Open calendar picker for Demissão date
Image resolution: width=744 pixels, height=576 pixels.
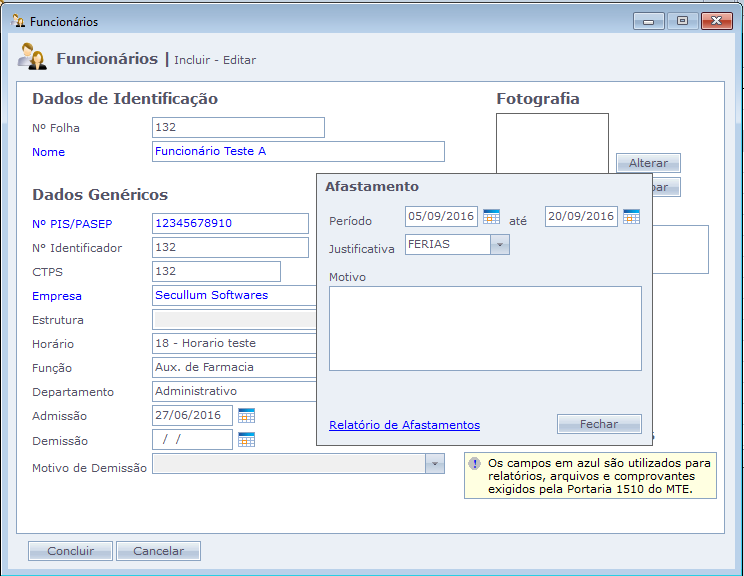(246, 440)
